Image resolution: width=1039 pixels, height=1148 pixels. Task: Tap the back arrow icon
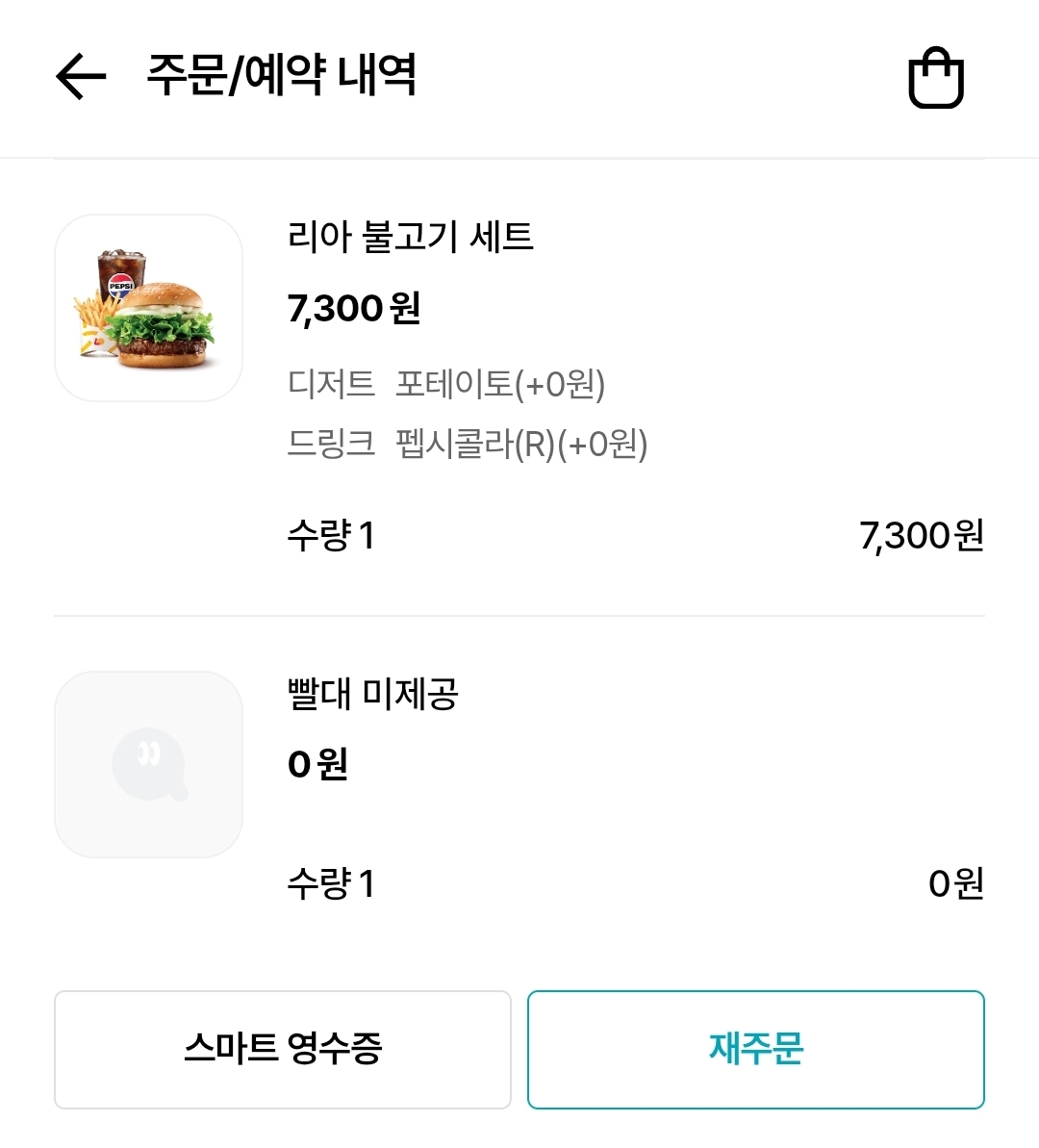coord(81,77)
